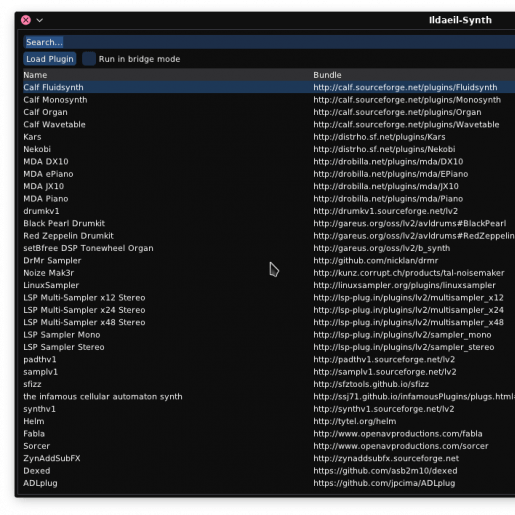Click the Dexed github bundle URL
The image size is (515, 515).
[x=385, y=471]
